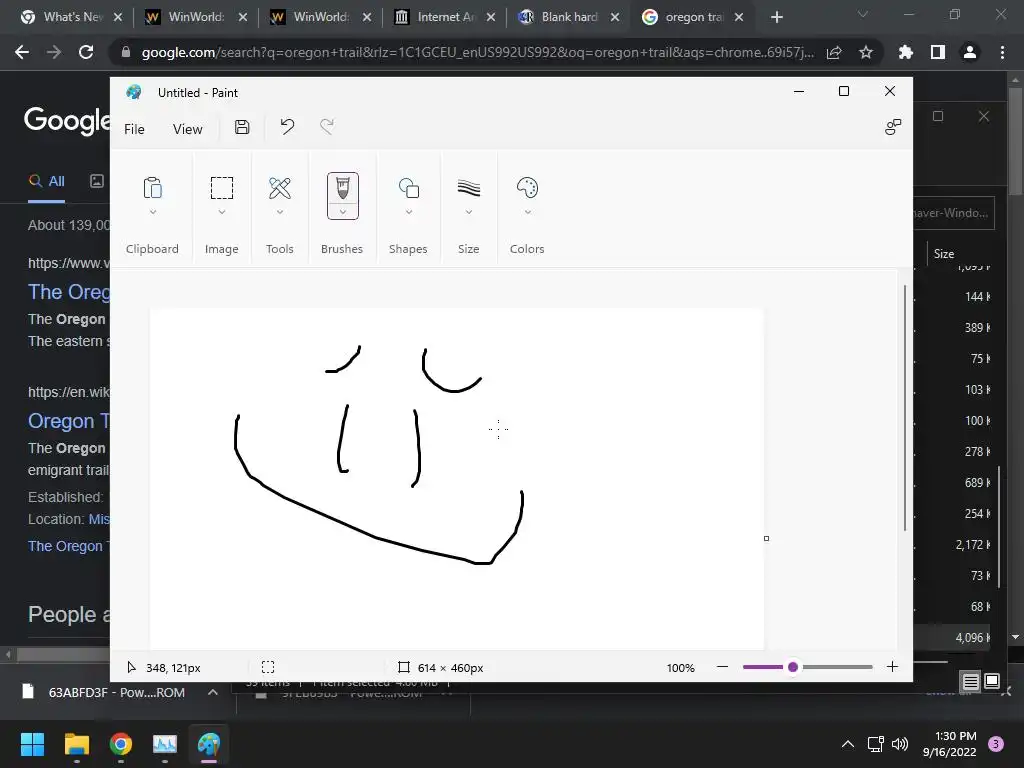Viewport: 1024px width, 768px height.
Task: Go back in Chrome
Action: tap(22, 52)
